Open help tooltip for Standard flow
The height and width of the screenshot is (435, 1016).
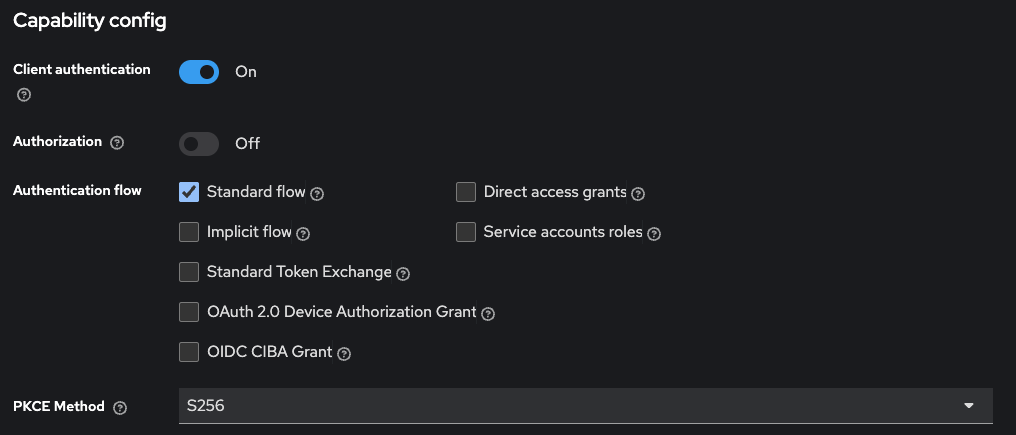[317, 193]
